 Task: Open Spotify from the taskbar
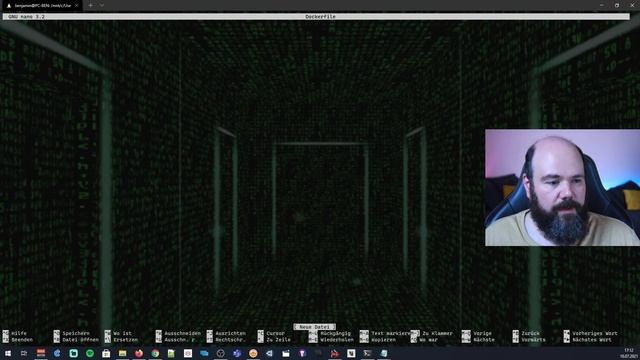(90, 353)
